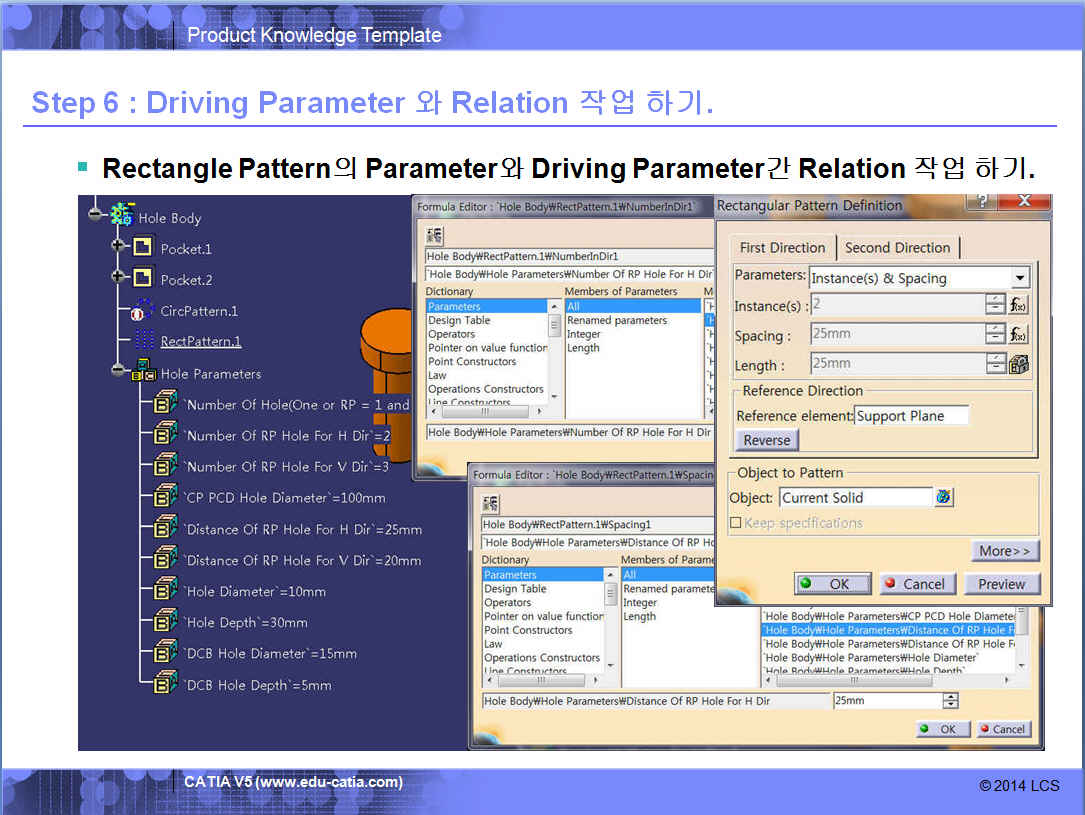Screen dimensions: 1085x815
Task: Switch to the First Direction tab
Action: 782,248
